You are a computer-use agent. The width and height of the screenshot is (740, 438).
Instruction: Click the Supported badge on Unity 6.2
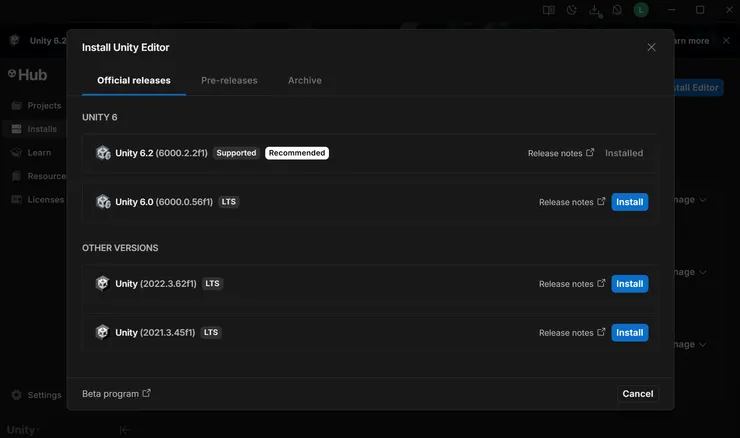(236, 153)
